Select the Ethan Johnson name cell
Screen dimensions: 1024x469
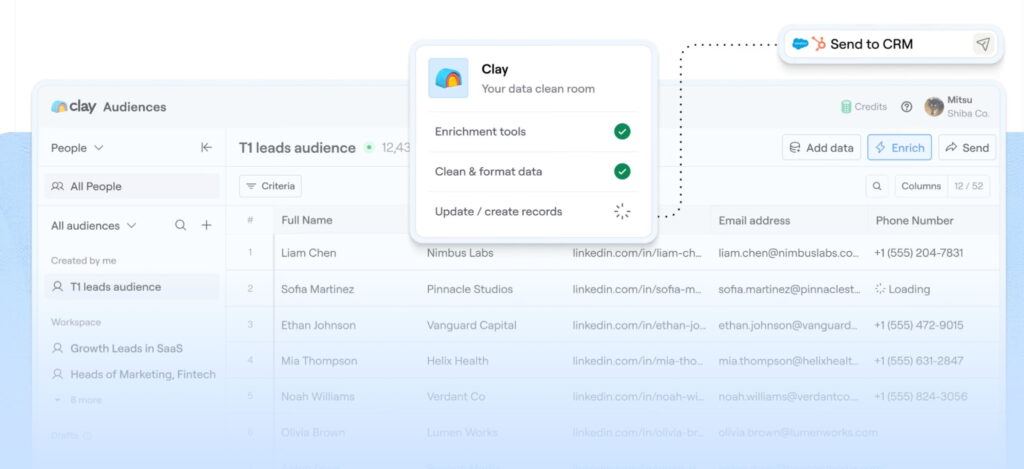coord(319,325)
